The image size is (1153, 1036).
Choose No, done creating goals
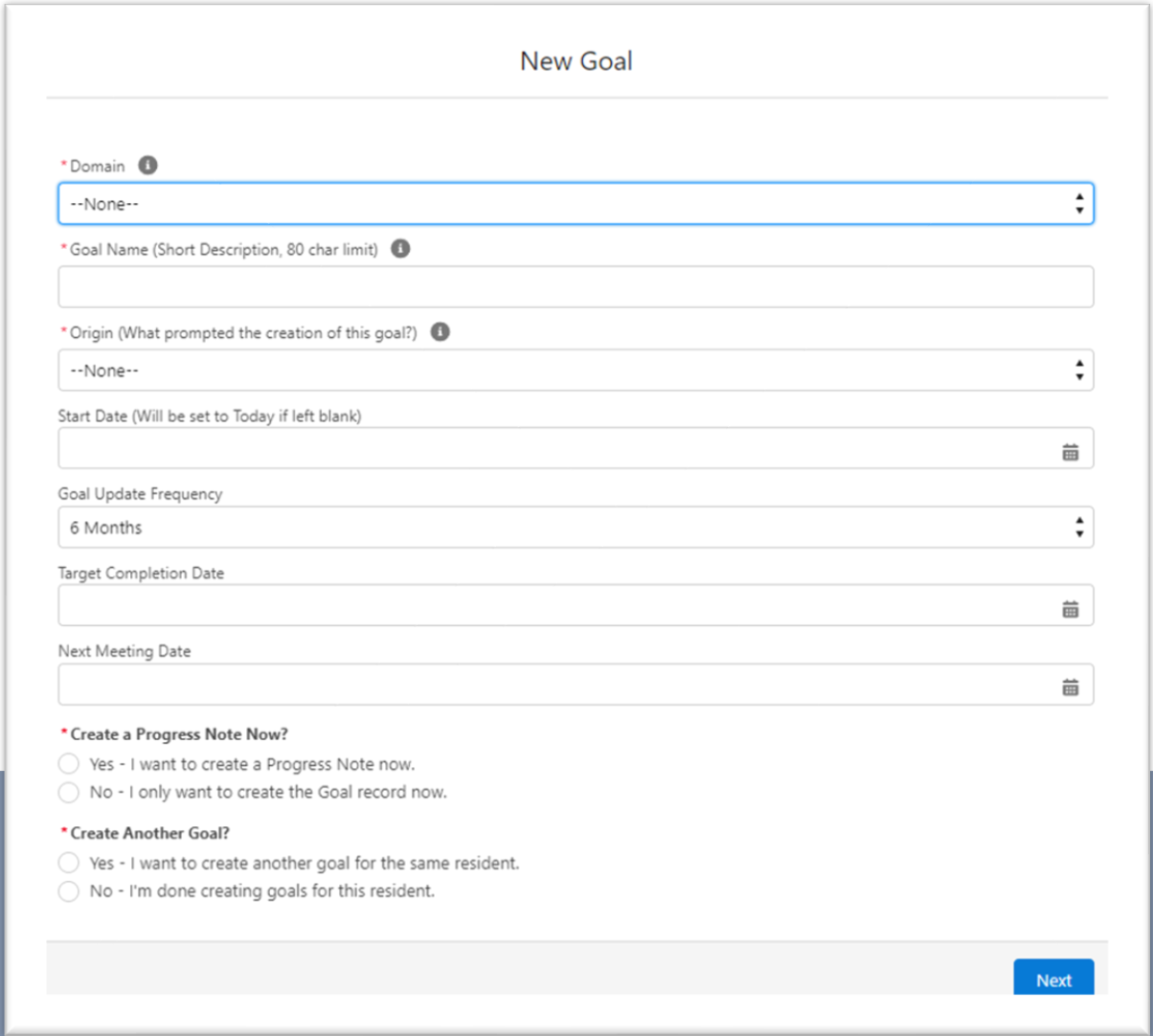(69, 891)
